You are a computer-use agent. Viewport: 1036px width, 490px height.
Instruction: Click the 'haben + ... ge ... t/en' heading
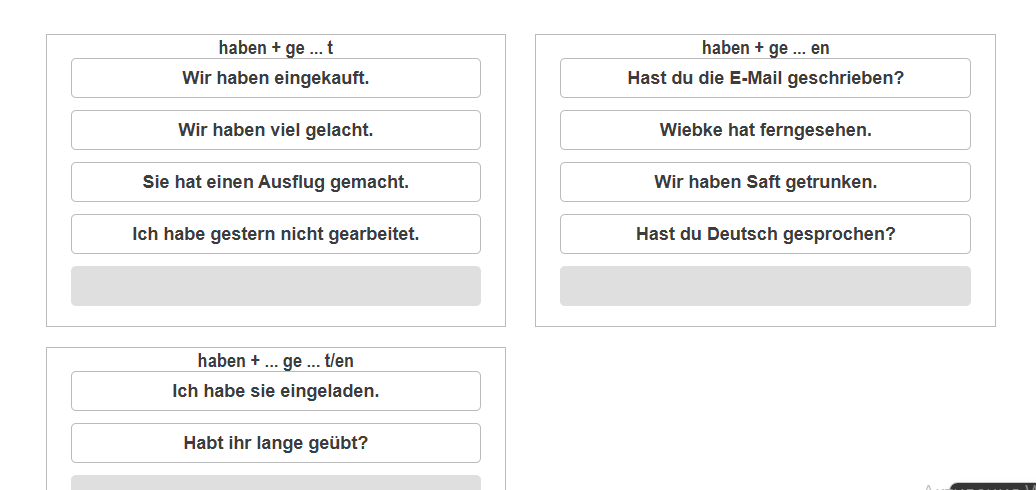pyautogui.click(x=276, y=361)
